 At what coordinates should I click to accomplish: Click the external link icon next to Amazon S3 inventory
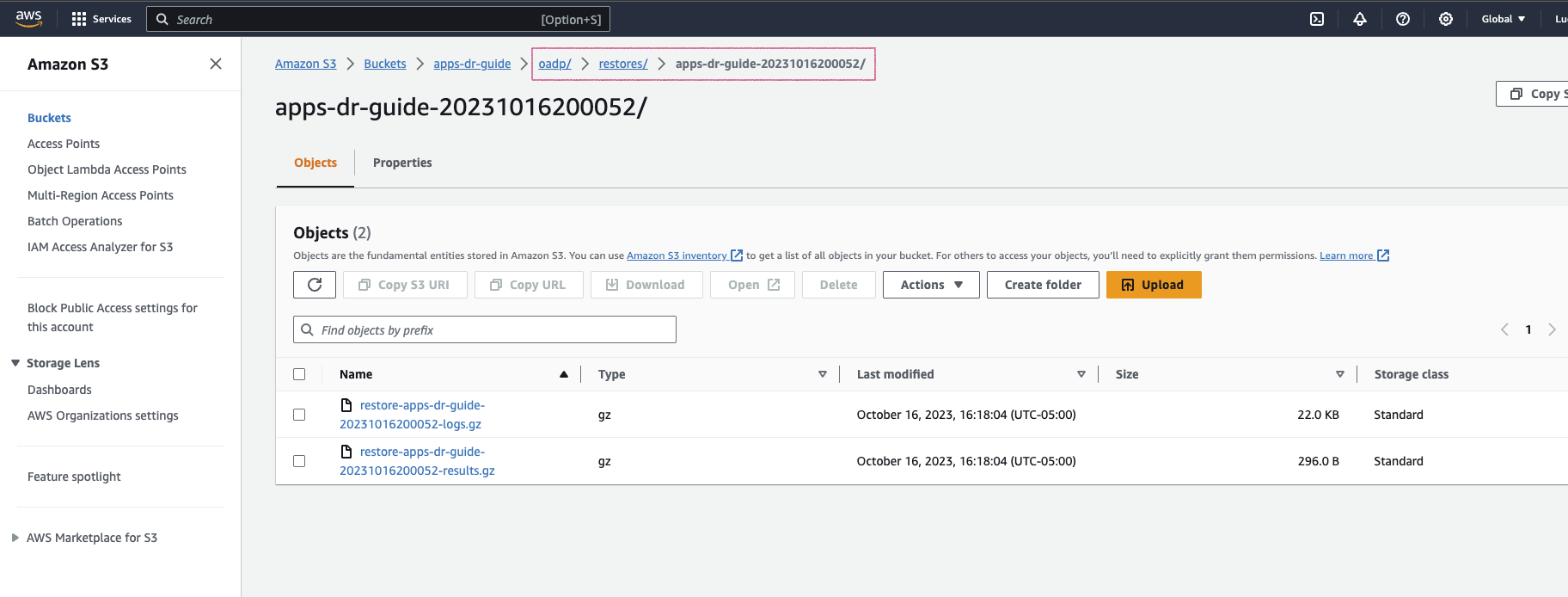pos(737,255)
